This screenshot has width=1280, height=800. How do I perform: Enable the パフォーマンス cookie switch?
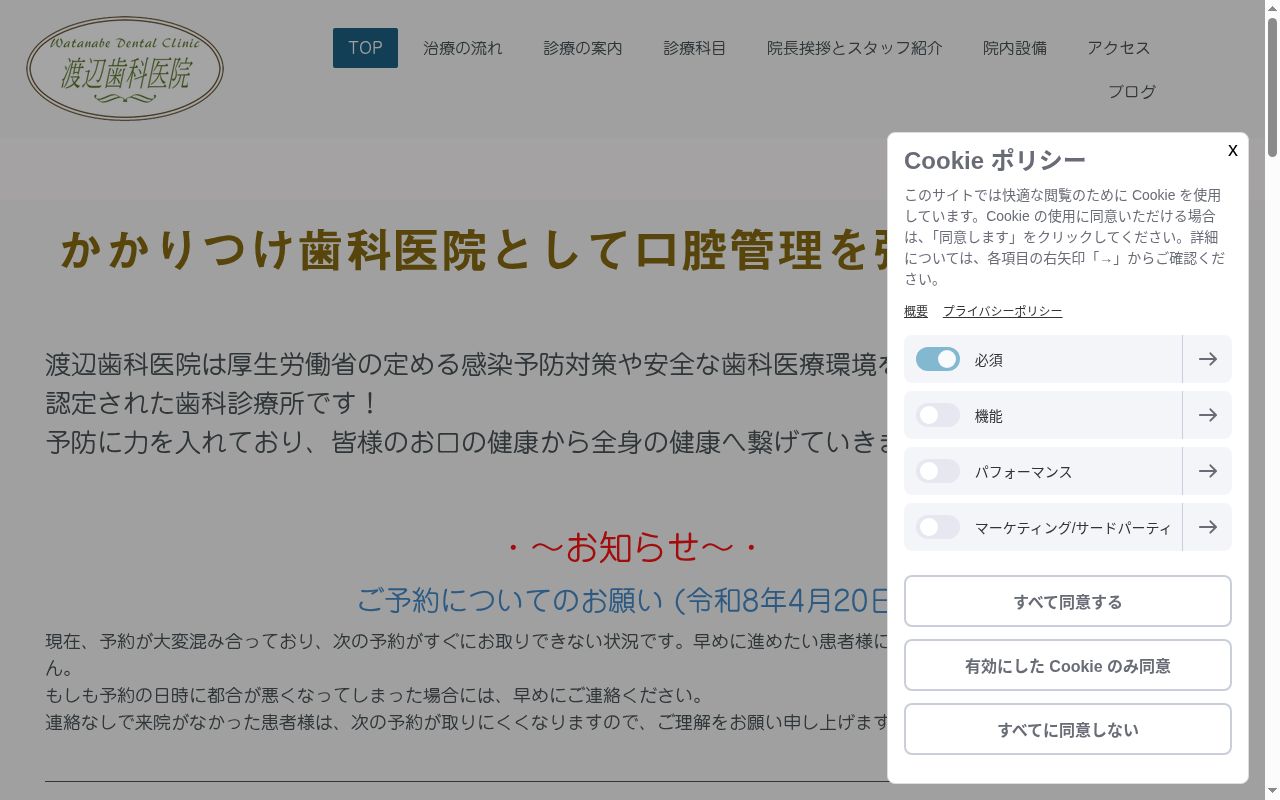(938, 471)
